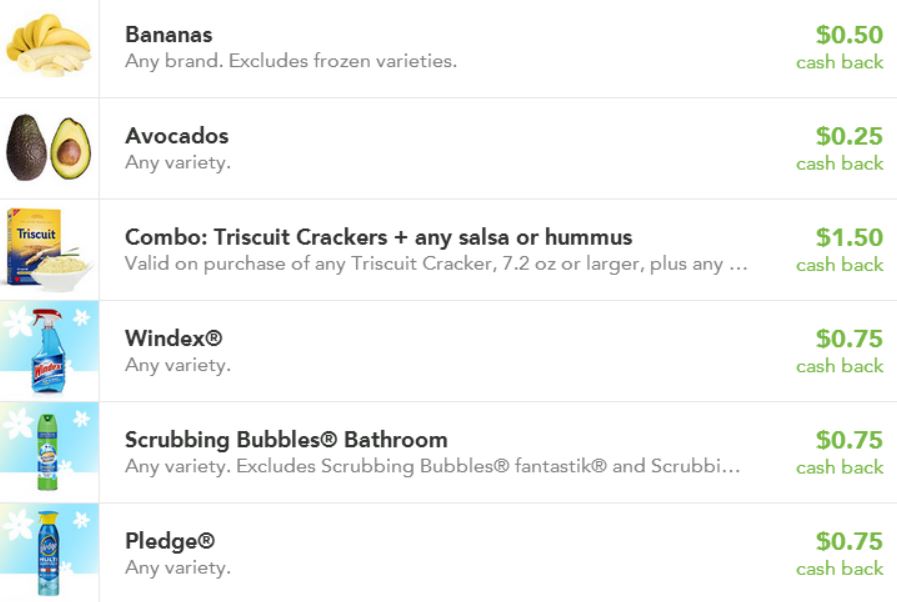Click $0.50 cash back on Bananas

tap(849, 36)
